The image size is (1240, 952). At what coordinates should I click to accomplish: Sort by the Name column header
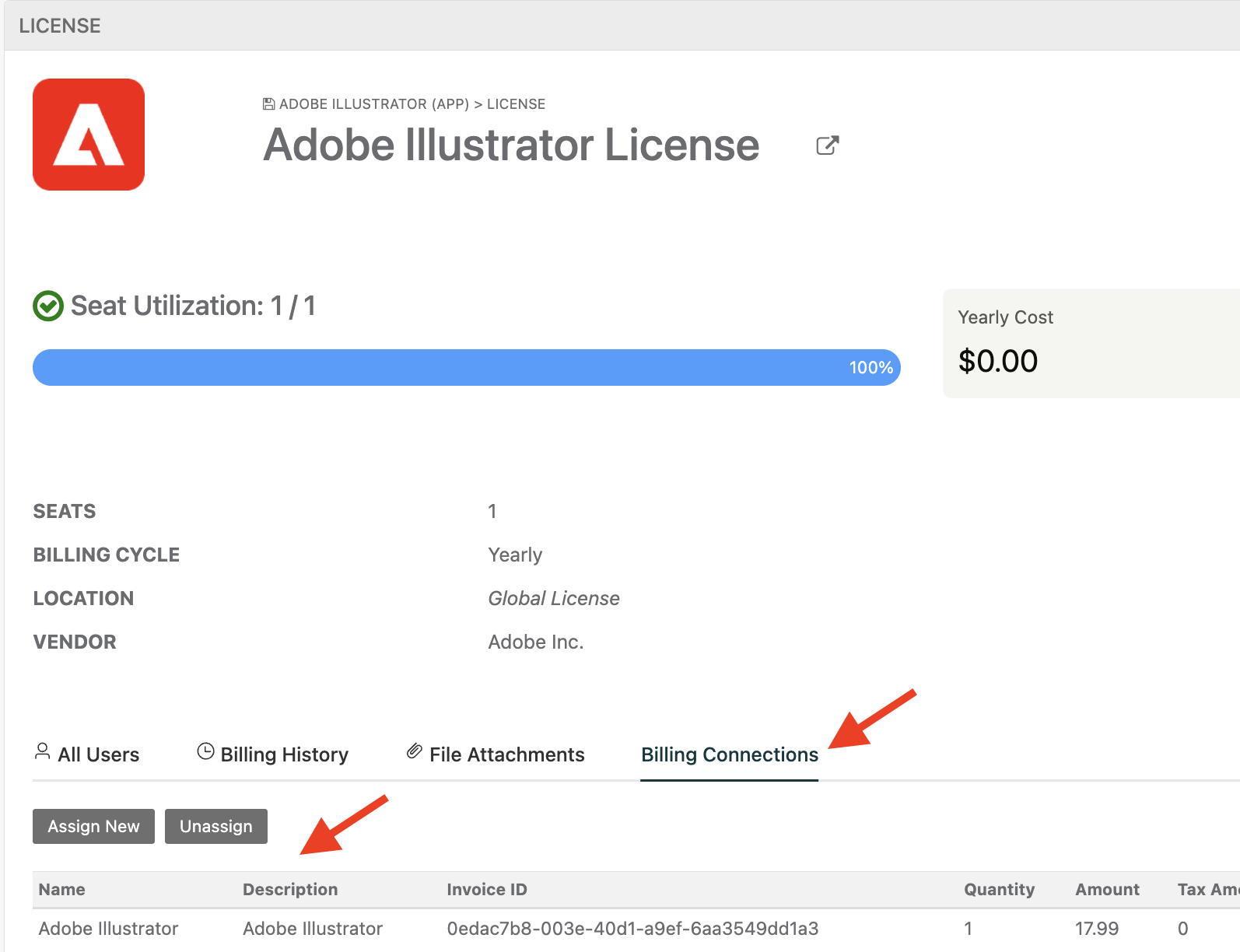62,890
